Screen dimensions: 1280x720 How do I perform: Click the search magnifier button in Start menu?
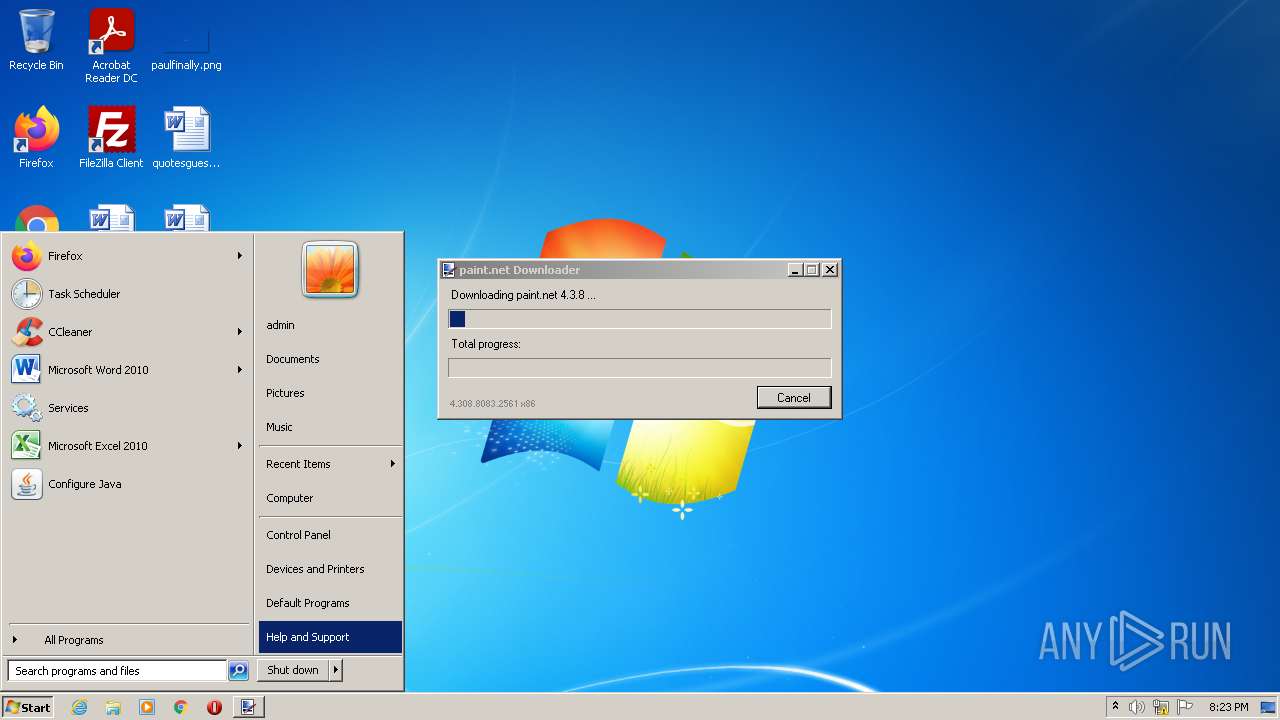[x=238, y=671]
